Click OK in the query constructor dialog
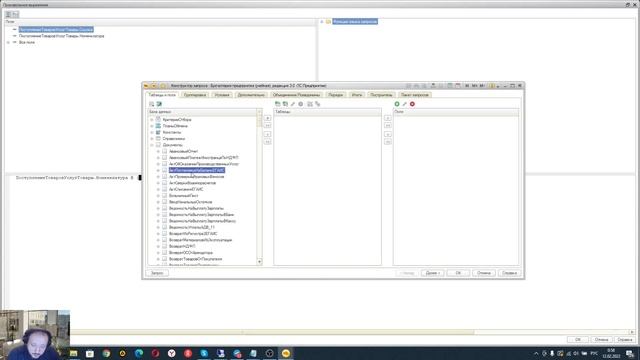 click(x=458, y=273)
